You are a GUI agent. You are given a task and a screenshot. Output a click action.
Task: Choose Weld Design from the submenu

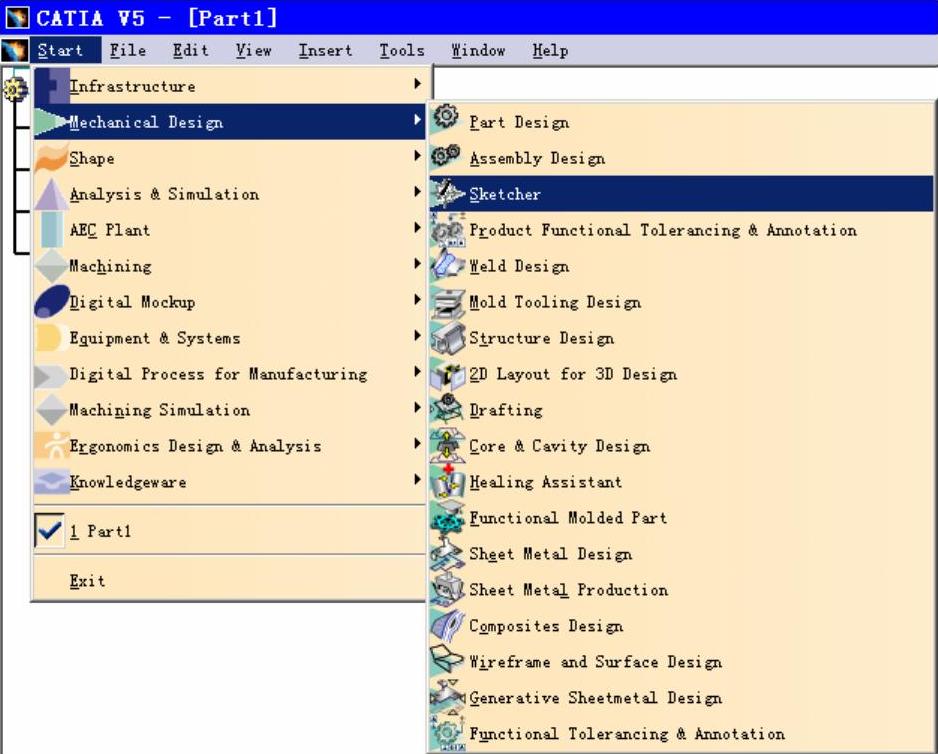click(x=681, y=266)
